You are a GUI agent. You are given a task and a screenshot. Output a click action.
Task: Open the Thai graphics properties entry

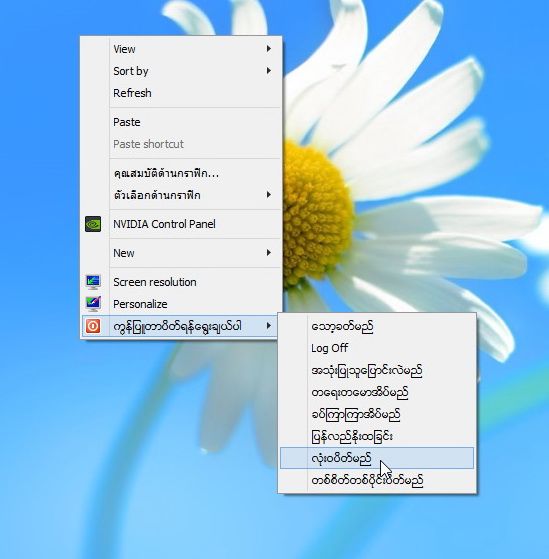(181, 174)
